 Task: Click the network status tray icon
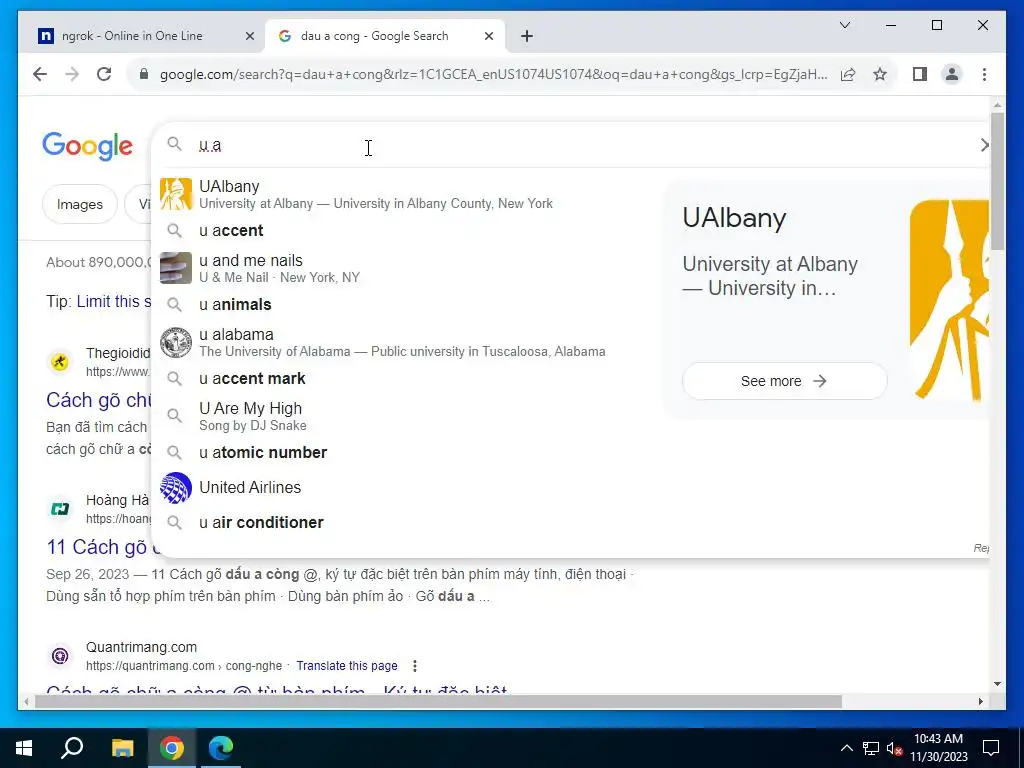[871, 748]
